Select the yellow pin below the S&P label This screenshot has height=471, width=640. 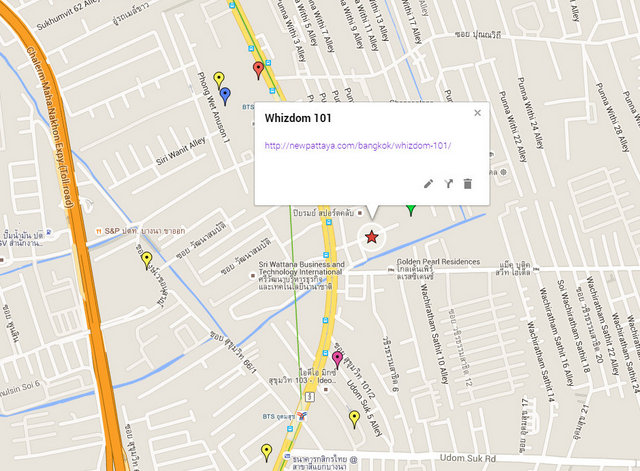click(147, 261)
